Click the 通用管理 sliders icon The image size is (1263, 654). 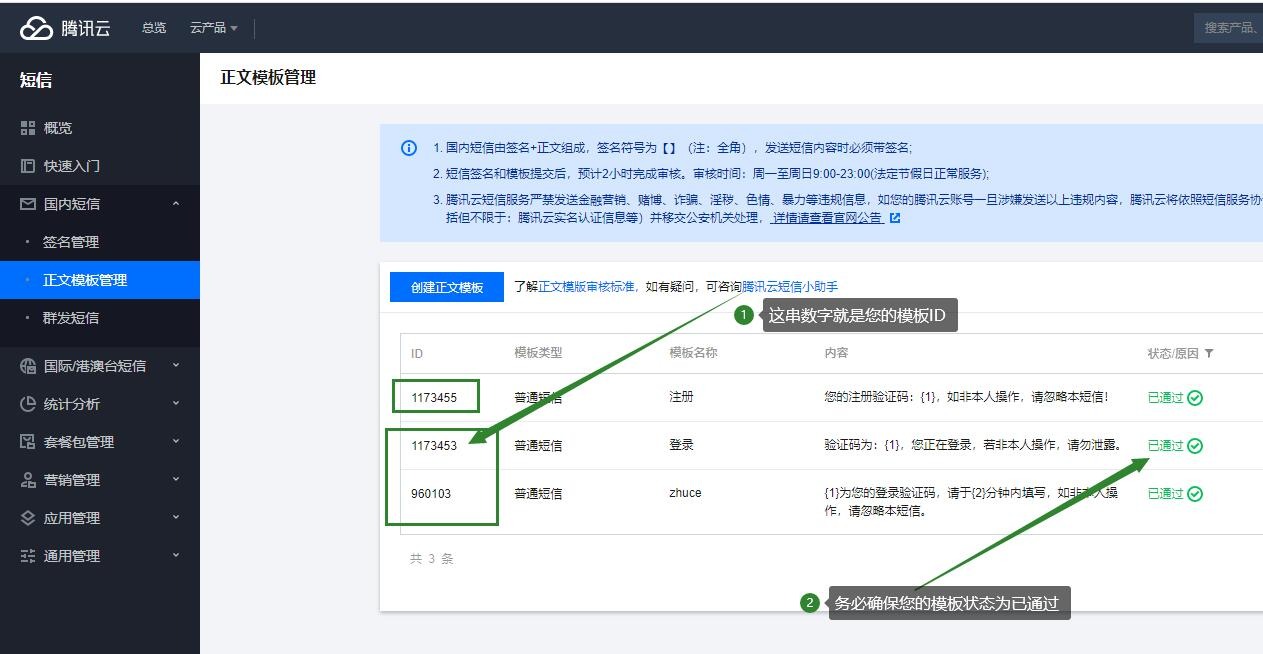(28, 556)
